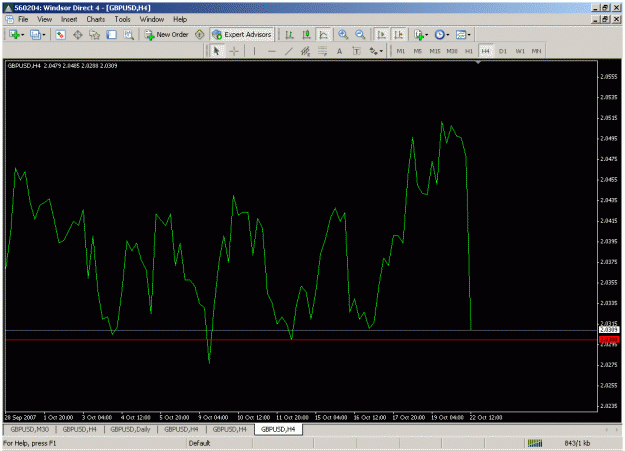Viewport: 625px width, 451px height.
Task: Click the connection status bars indicator
Action: click(x=535, y=443)
